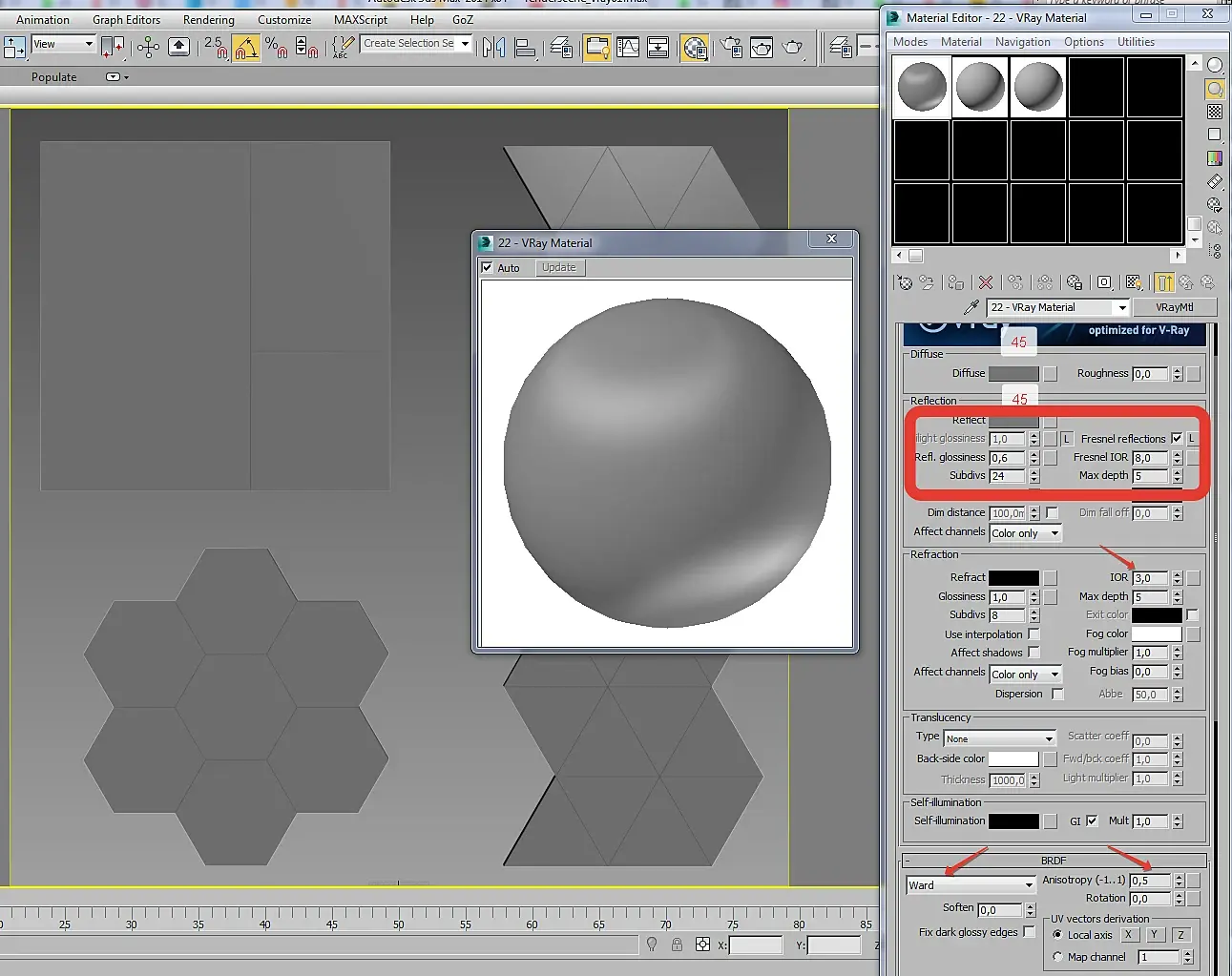This screenshot has width=1232, height=976.
Task: Pick material from object with eyedropper
Action: click(971, 307)
